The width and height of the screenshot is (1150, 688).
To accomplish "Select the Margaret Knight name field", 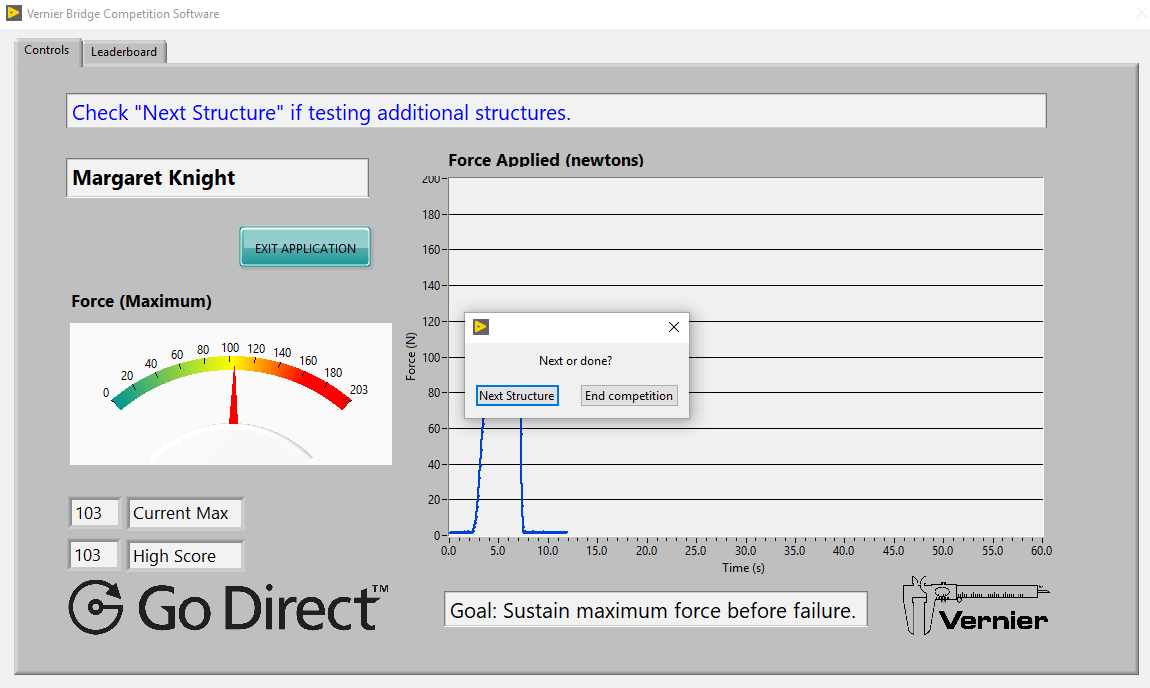I will tap(217, 177).
